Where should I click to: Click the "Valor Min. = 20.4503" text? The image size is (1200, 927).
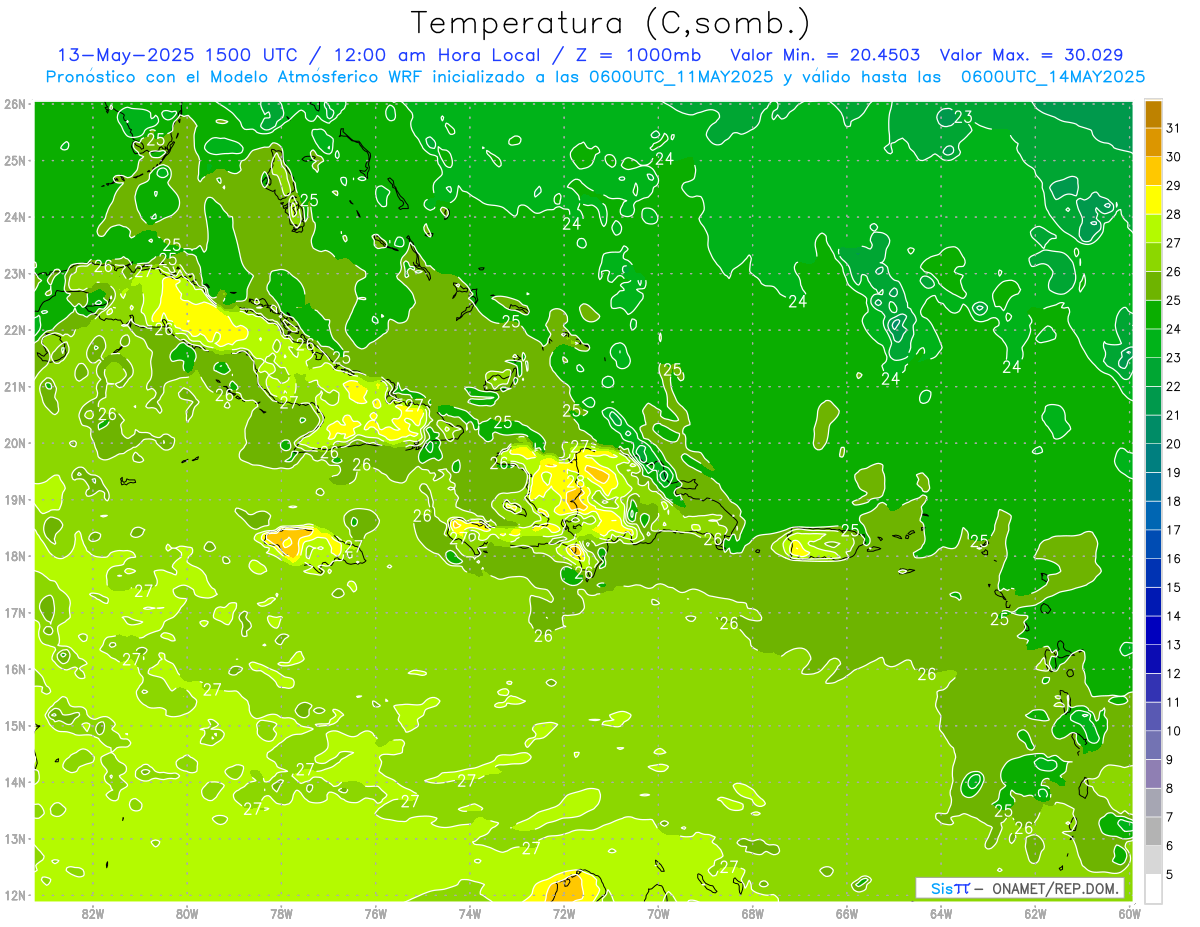pyautogui.click(x=825, y=55)
